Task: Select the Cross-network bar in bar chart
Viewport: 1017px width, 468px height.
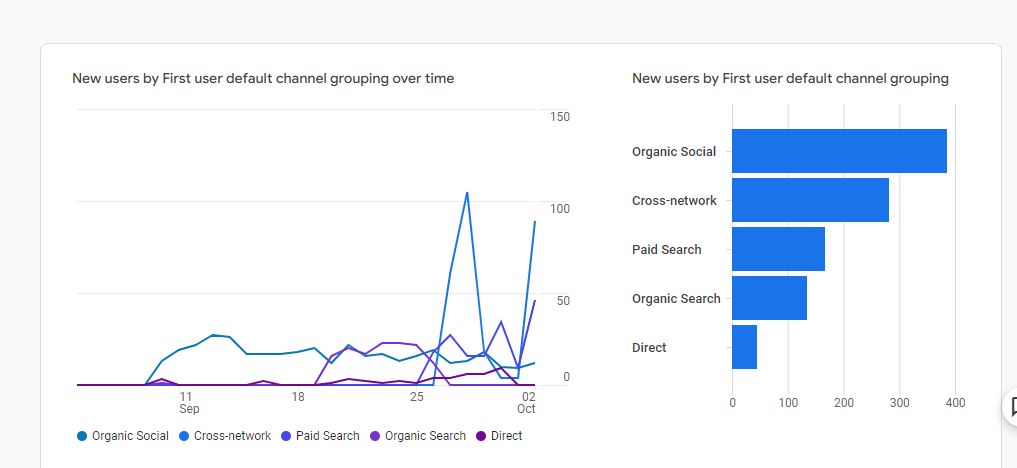Action: [810, 200]
